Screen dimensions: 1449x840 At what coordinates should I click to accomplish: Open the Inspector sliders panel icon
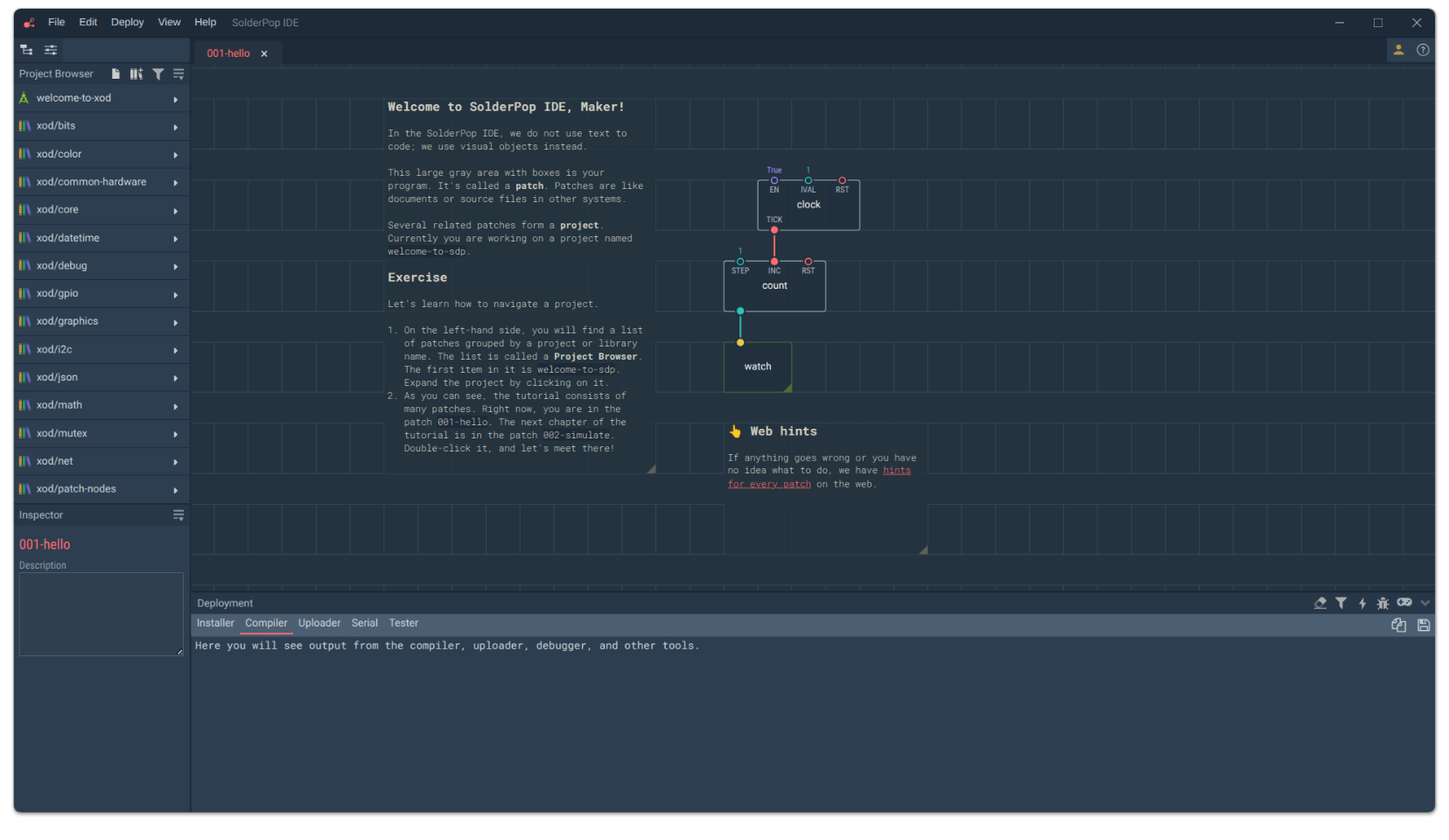(51, 50)
